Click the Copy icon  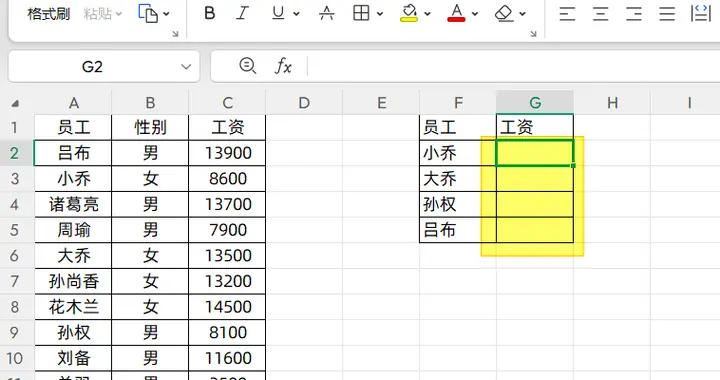click(148, 14)
